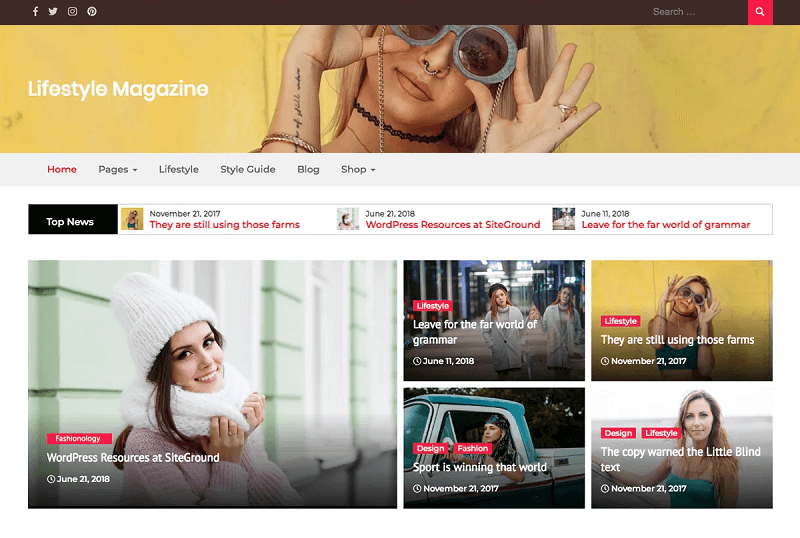Click Lifestyle tag on Leave for the far world card
The image size is (800, 538).
(433, 306)
